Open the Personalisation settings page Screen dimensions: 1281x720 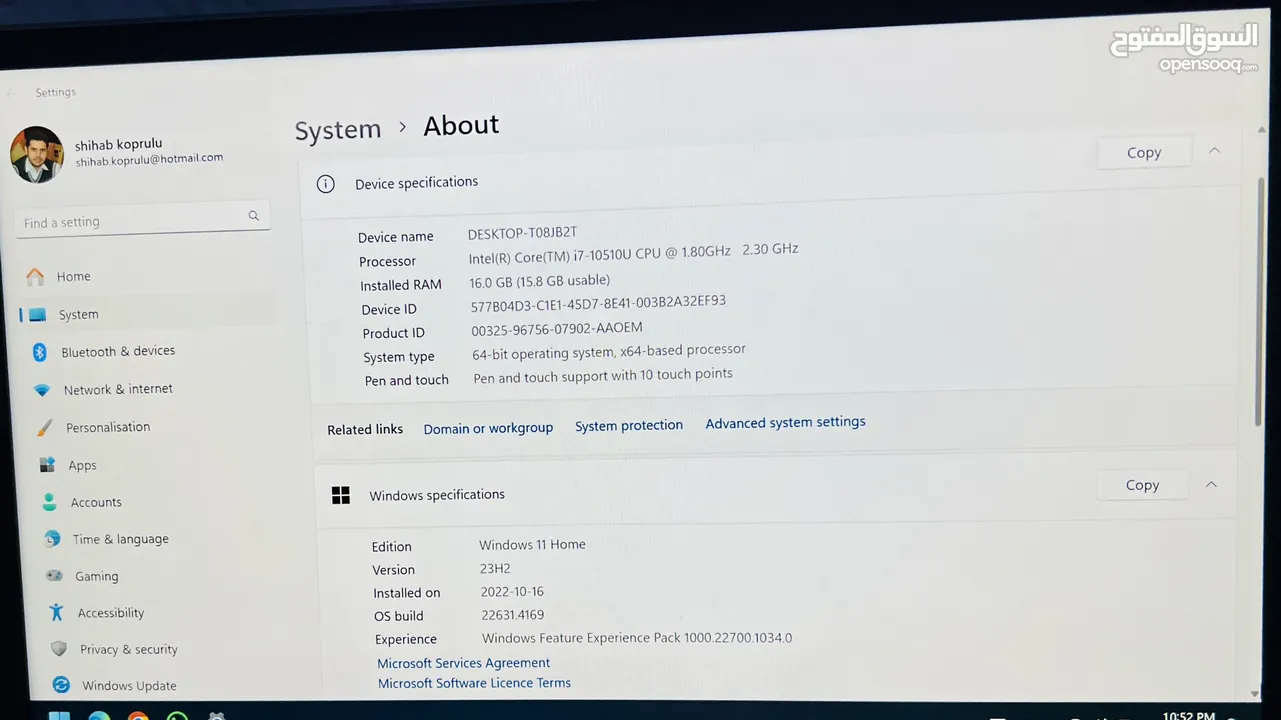coord(107,428)
